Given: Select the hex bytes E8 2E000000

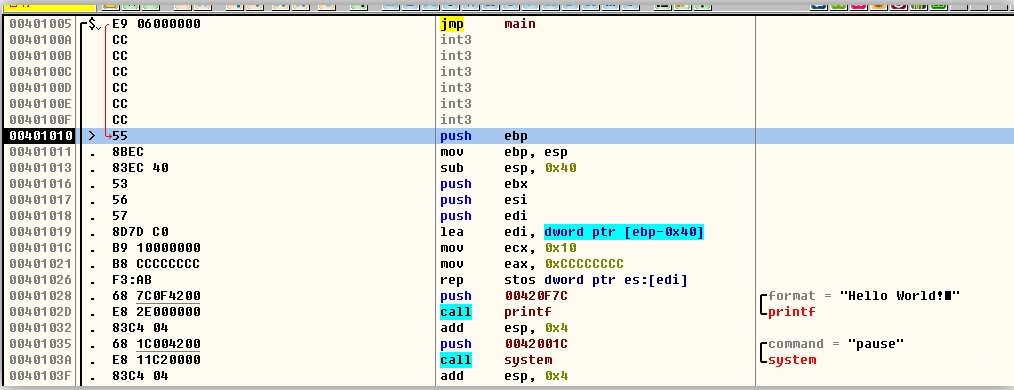Looking at the screenshot, I should (x=156, y=312).
